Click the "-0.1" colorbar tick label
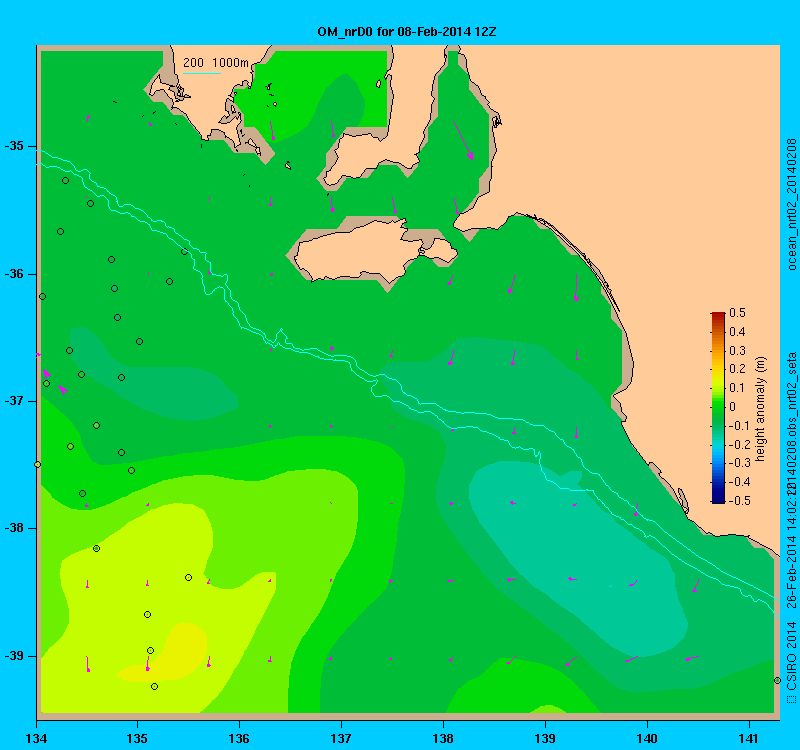Viewport: 800px width, 750px height. click(738, 426)
